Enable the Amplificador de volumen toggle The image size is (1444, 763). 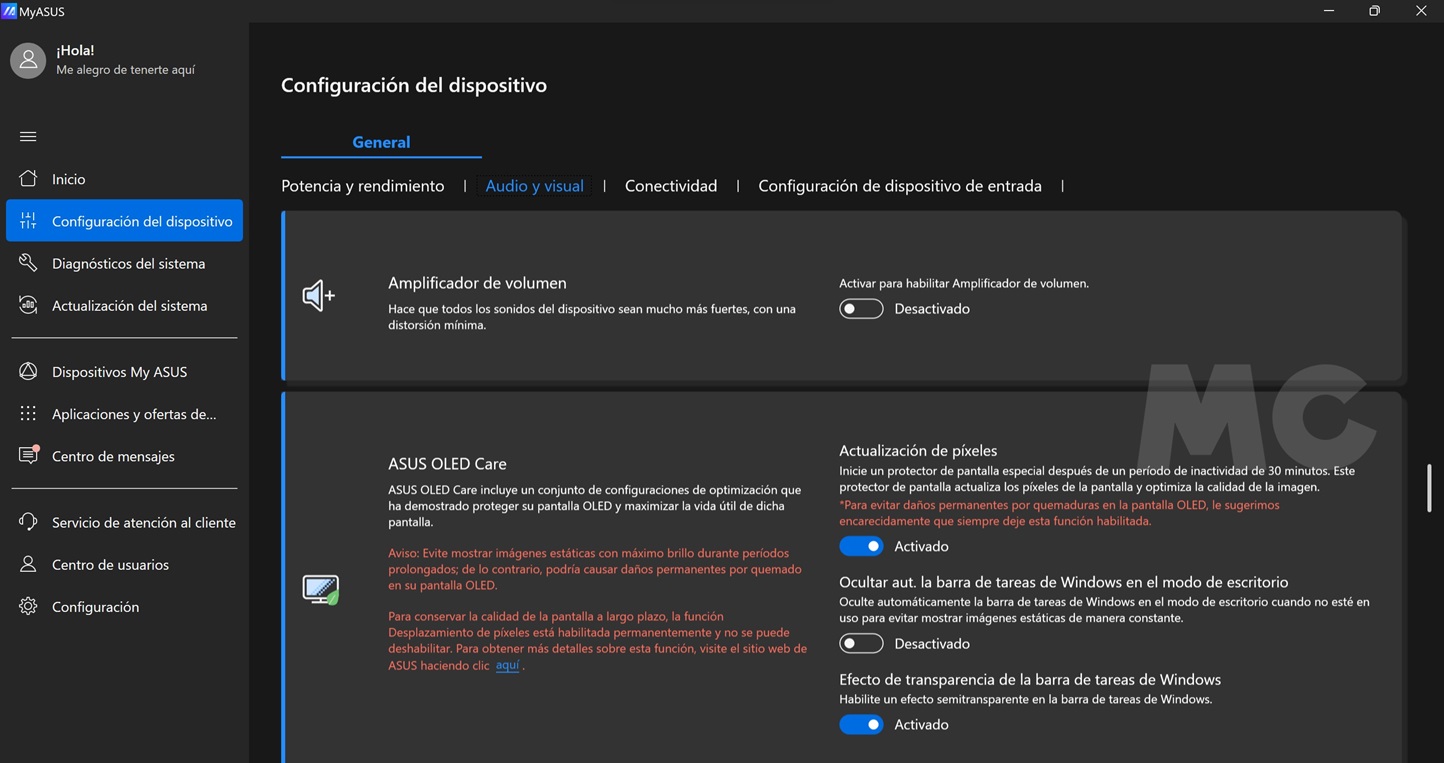(x=861, y=309)
